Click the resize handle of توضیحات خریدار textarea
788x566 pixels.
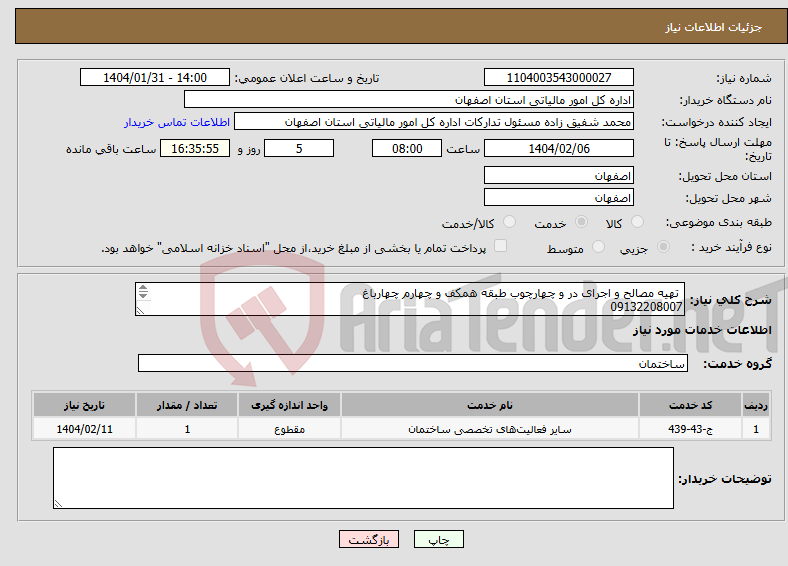pos(58,503)
